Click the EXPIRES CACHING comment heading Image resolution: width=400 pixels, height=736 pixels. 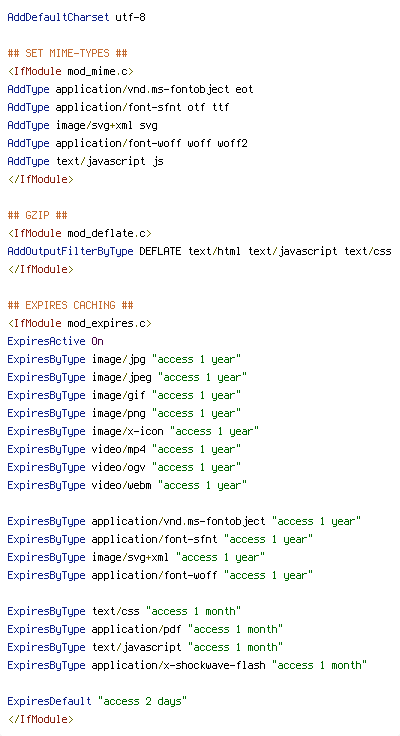70,305
